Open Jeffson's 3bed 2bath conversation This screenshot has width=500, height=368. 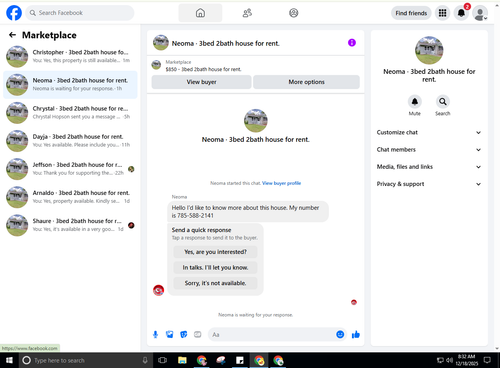click(70, 169)
